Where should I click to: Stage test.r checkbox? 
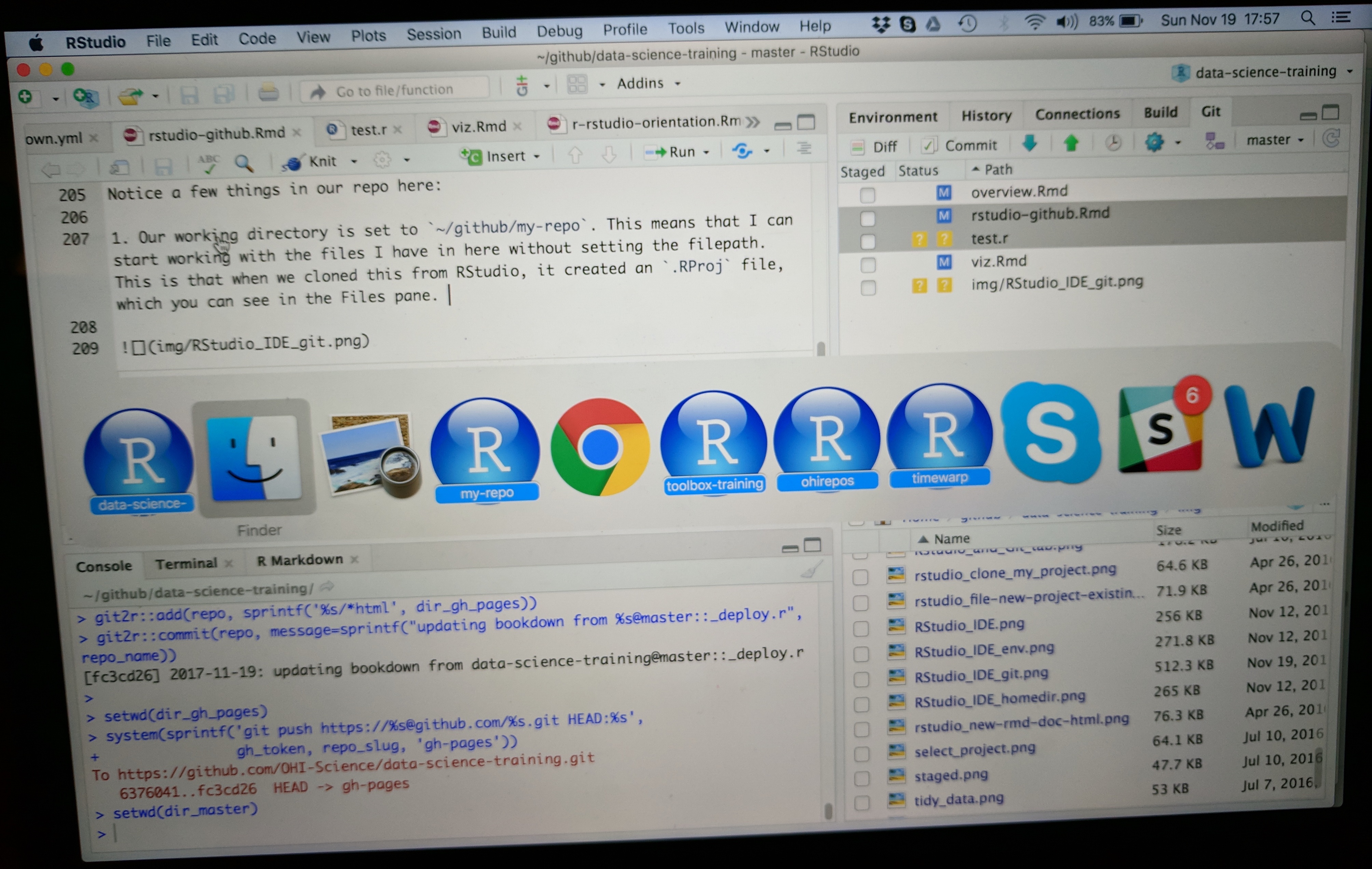[x=867, y=242]
